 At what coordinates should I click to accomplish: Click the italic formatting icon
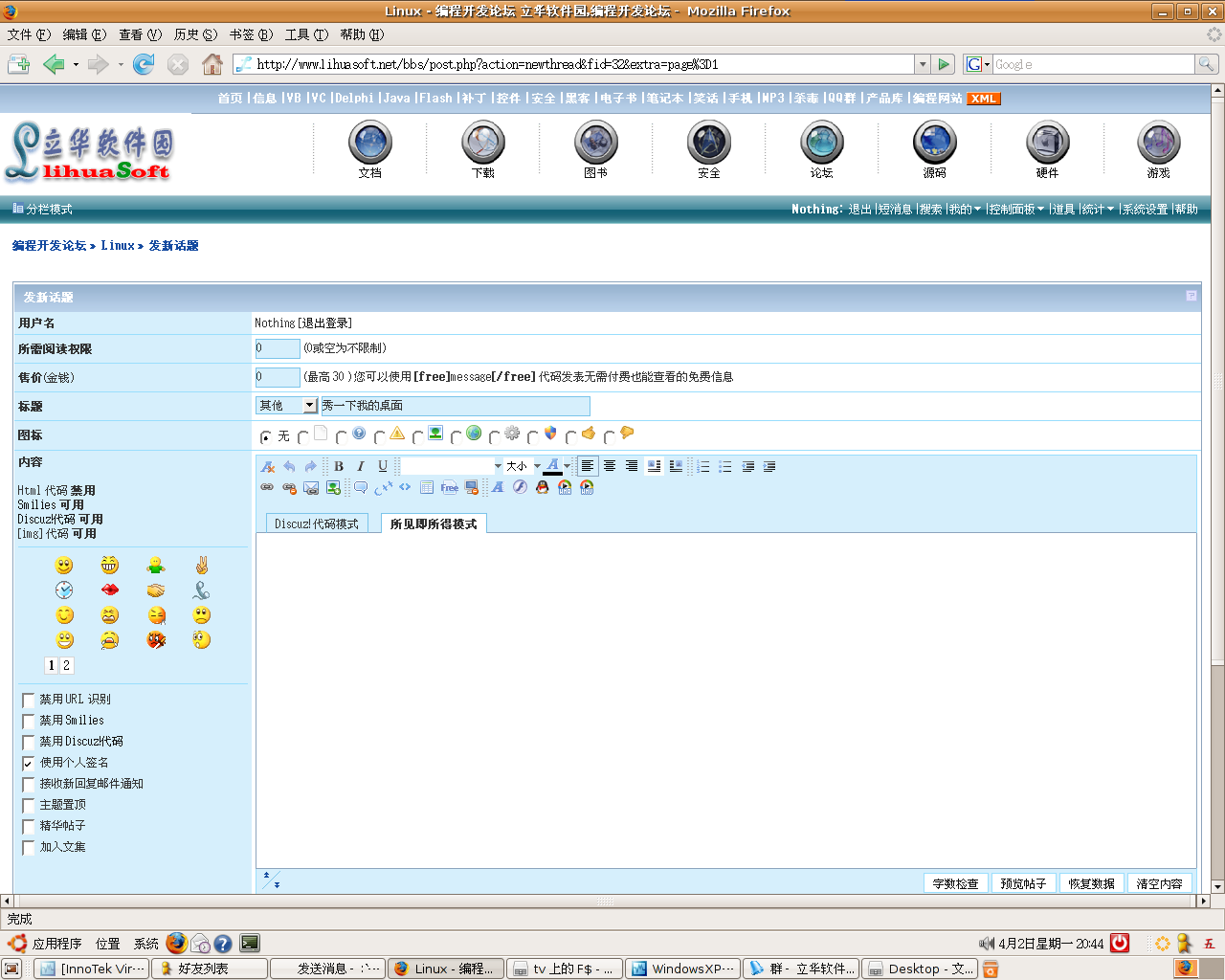point(361,466)
